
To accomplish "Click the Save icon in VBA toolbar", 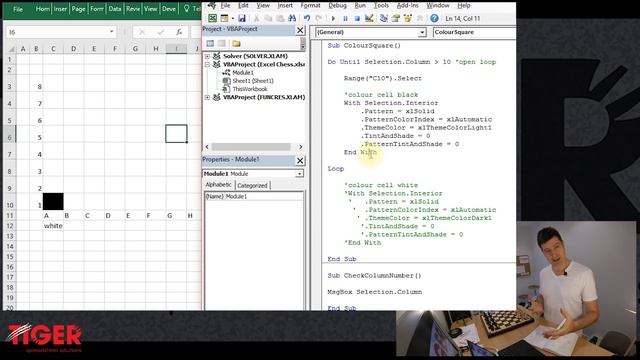I will 242,18.
